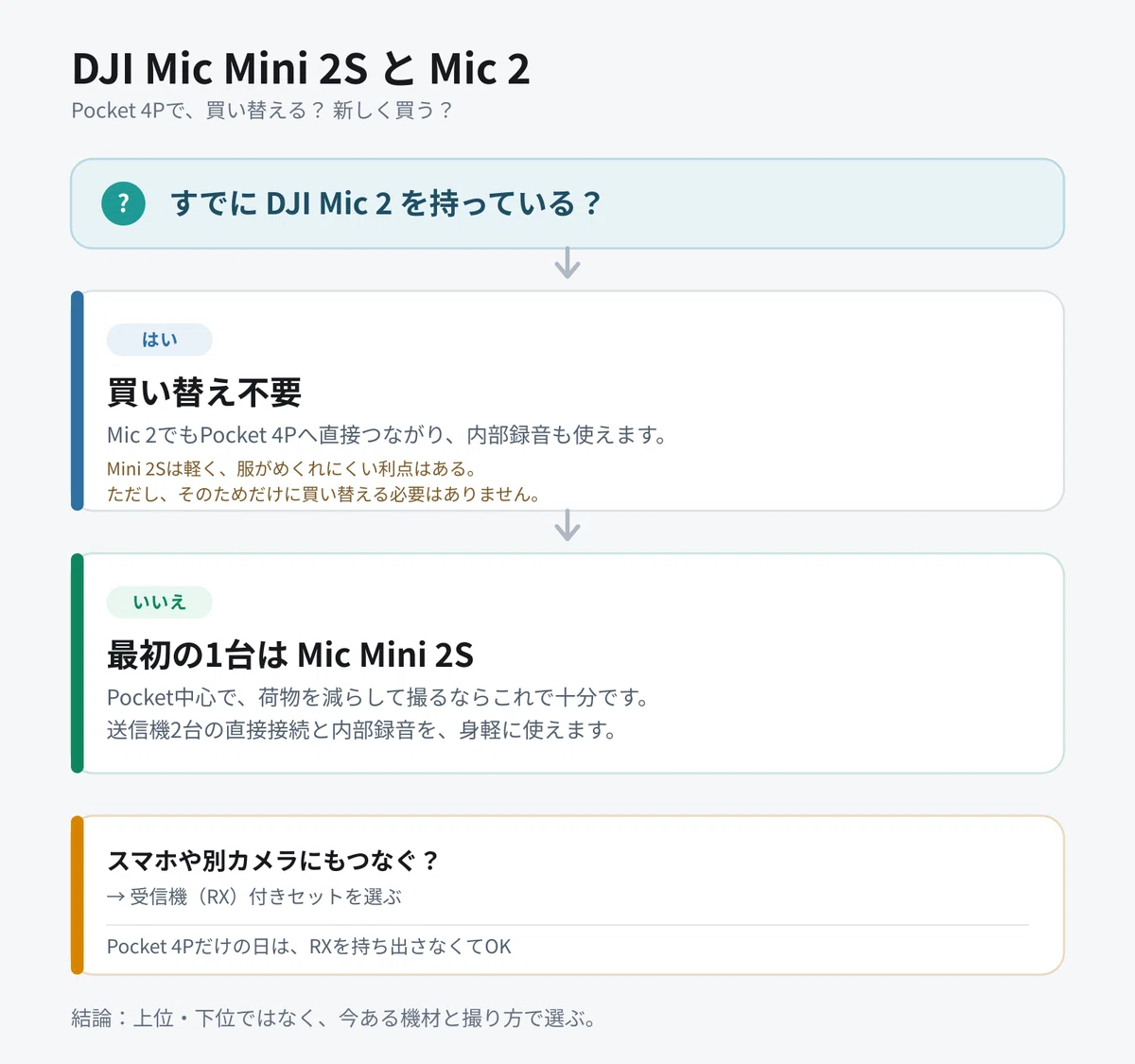Click the green accent bar on the いいえ card

[78, 663]
